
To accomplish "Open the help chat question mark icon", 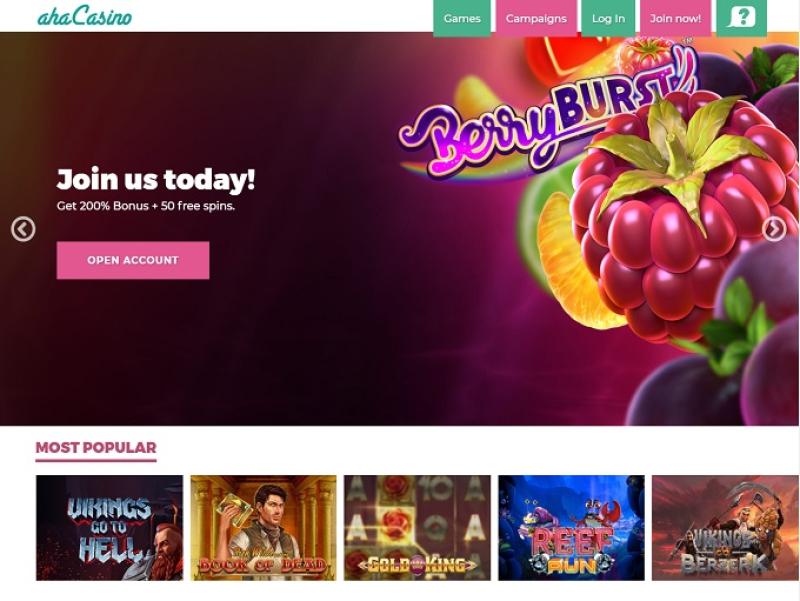I will point(741,18).
